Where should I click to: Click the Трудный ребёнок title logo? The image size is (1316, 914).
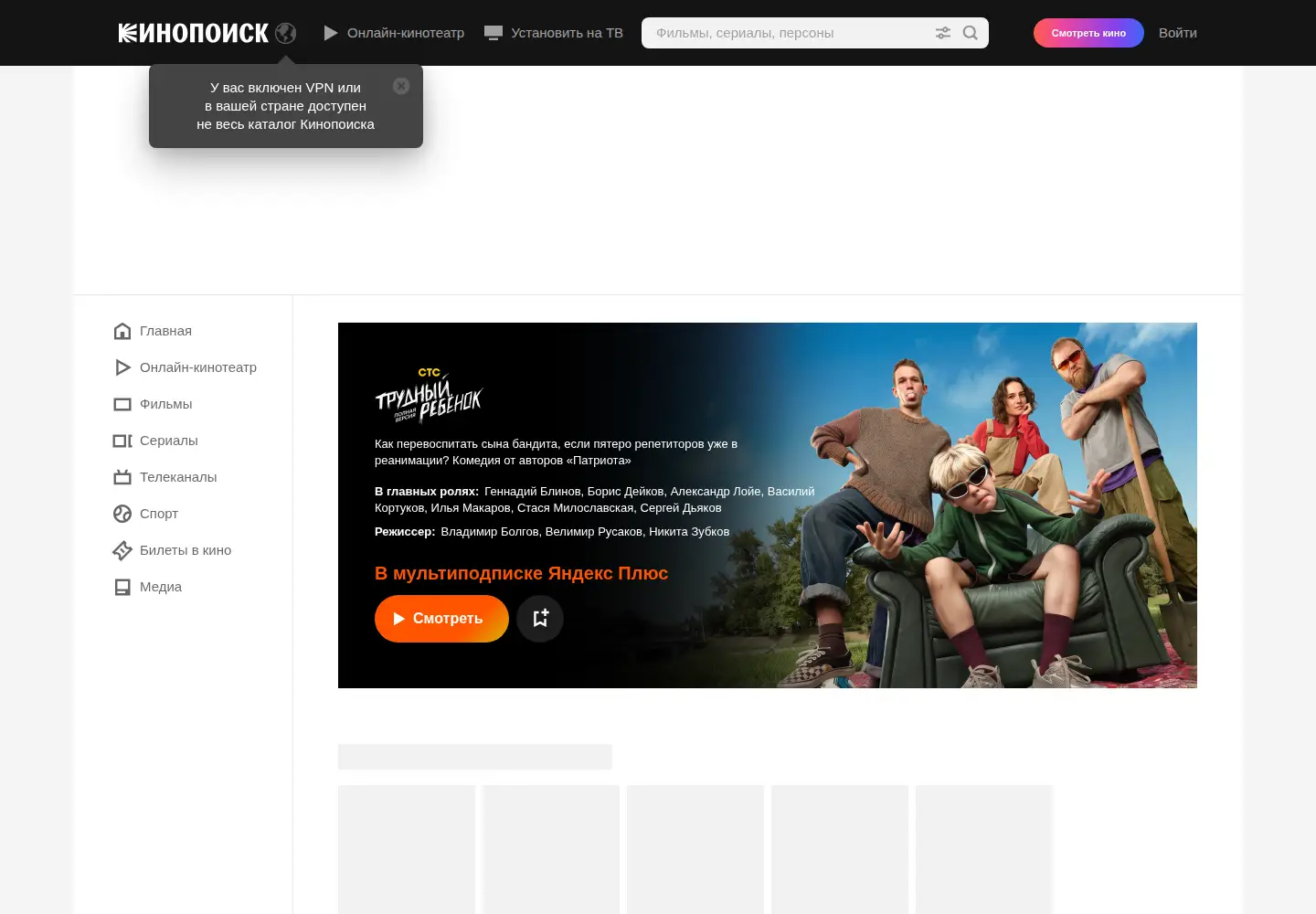click(x=429, y=396)
